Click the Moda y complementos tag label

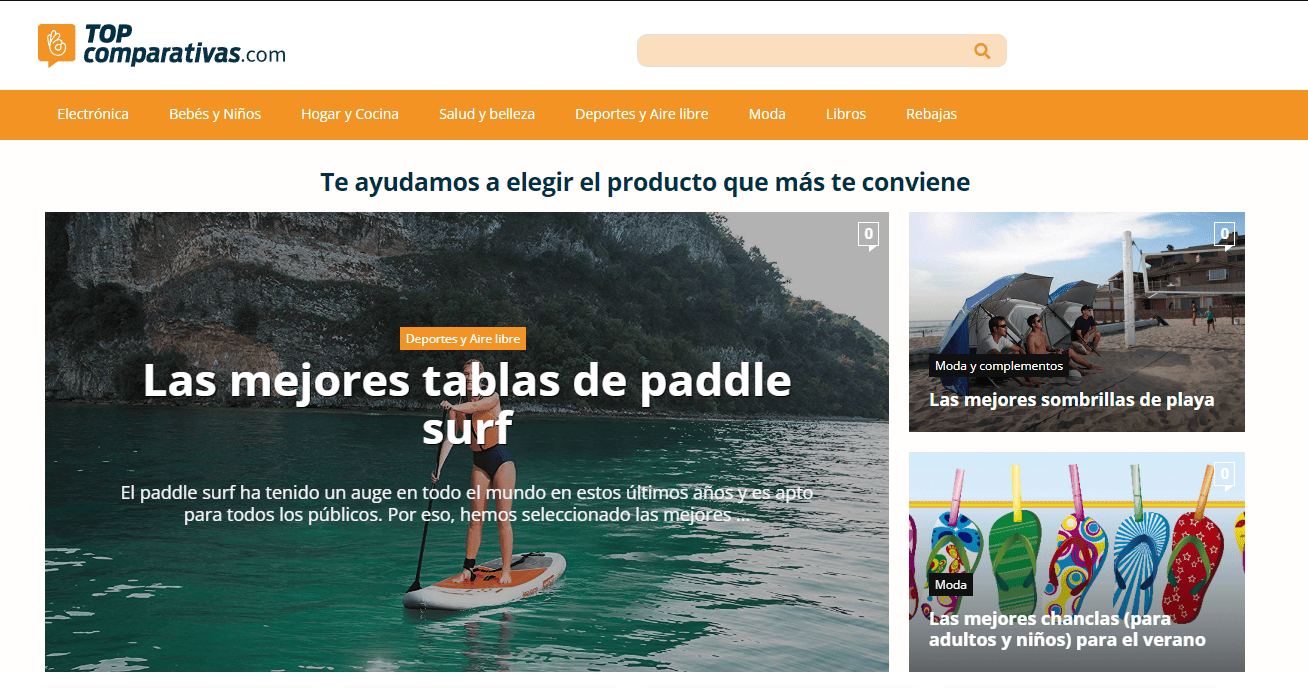tap(998, 366)
